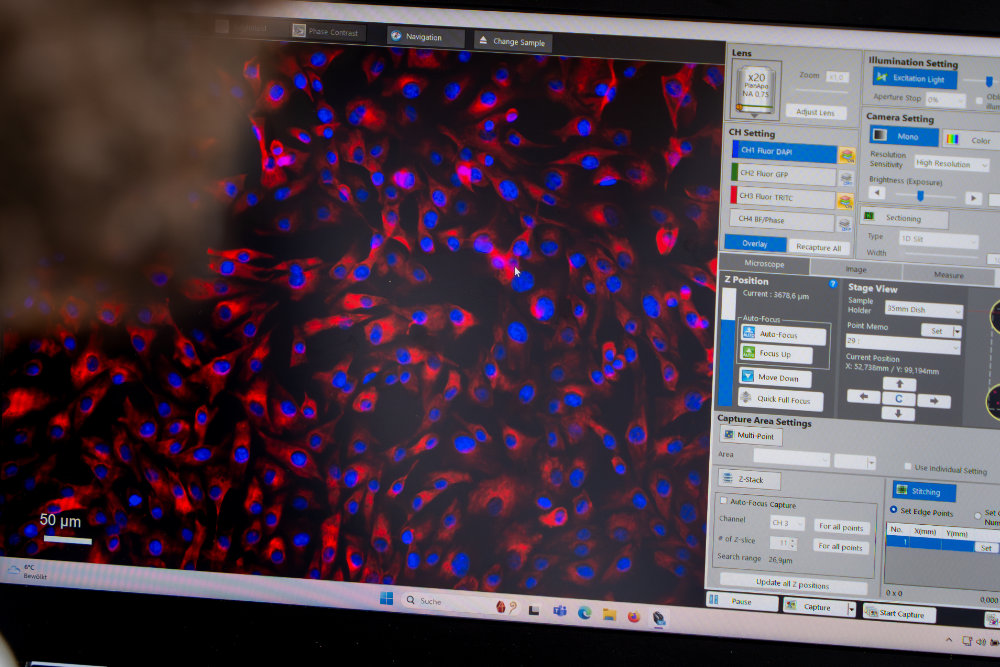The width and height of the screenshot is (1000, 667).
Task: Open the dropdown arrow beside Capture button
Action: point(851,609)
